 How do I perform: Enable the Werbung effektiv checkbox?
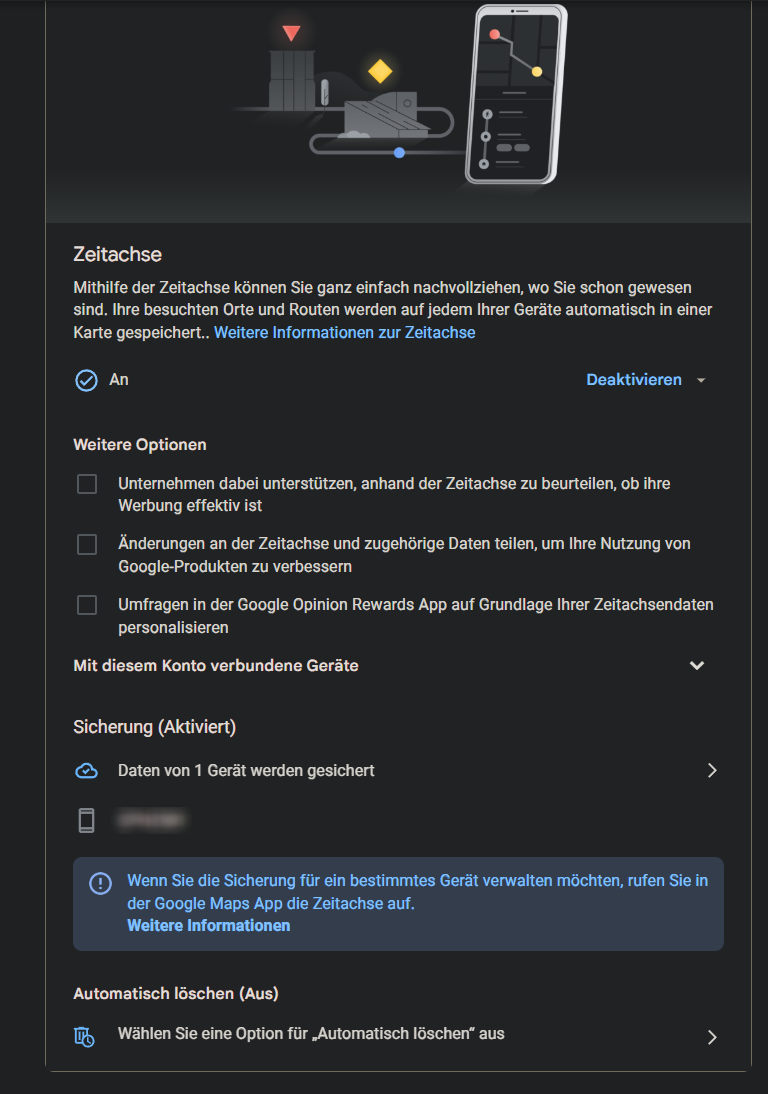point(87,484)
